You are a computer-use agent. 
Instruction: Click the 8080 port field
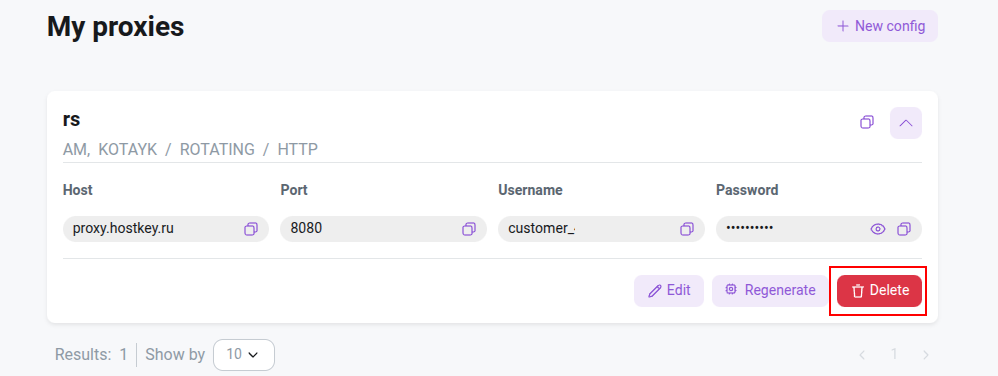(x=383, y=229)
